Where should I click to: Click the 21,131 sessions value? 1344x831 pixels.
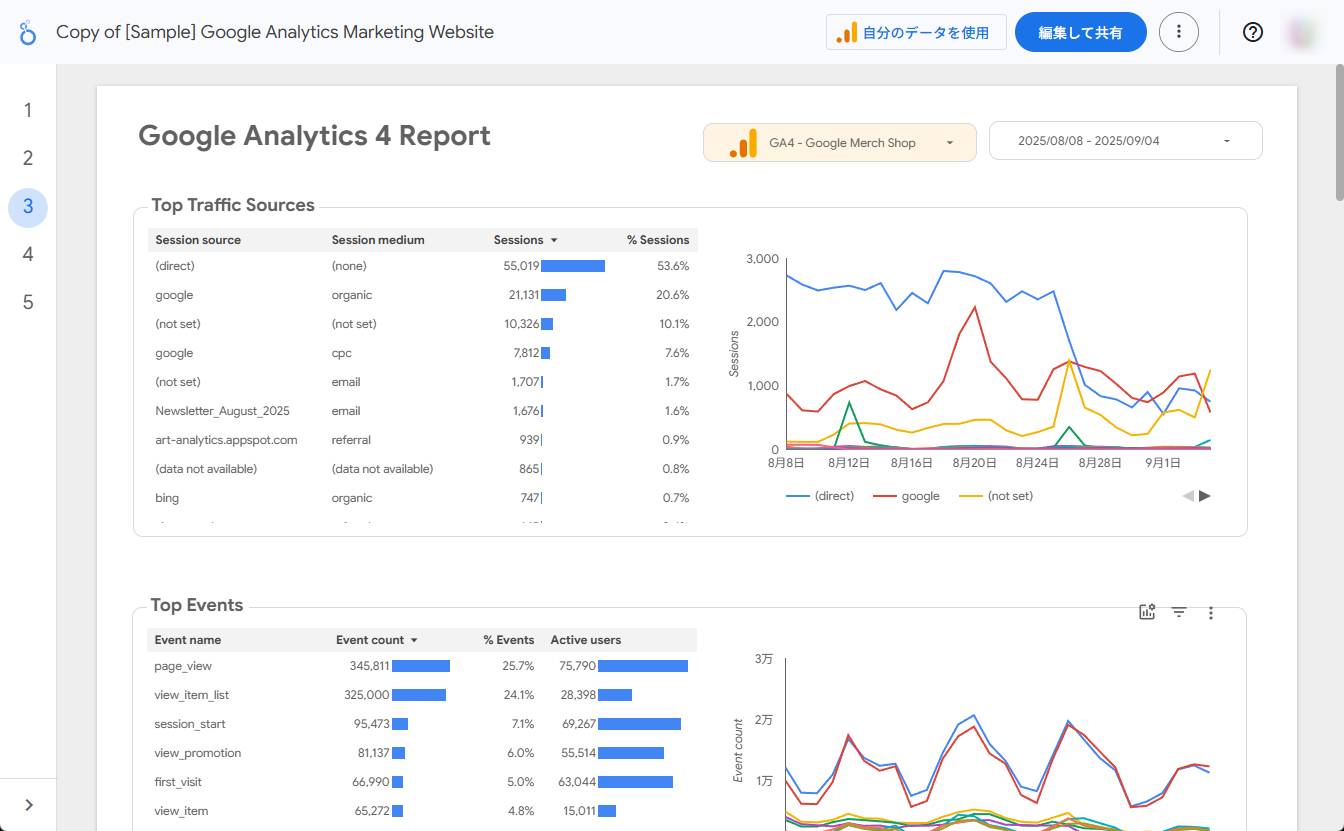pos(523,295)
